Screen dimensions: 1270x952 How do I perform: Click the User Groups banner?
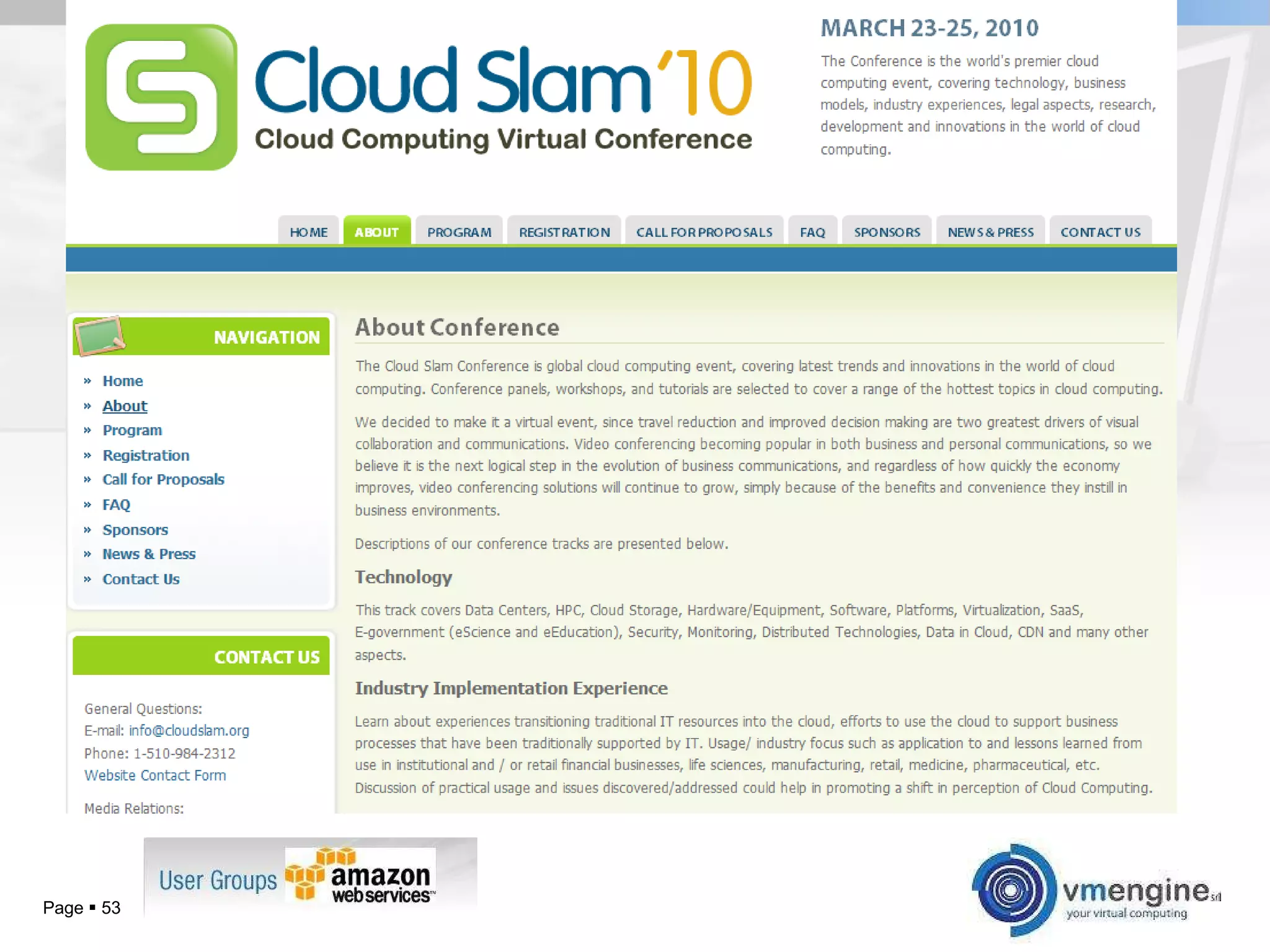[217, 880]
